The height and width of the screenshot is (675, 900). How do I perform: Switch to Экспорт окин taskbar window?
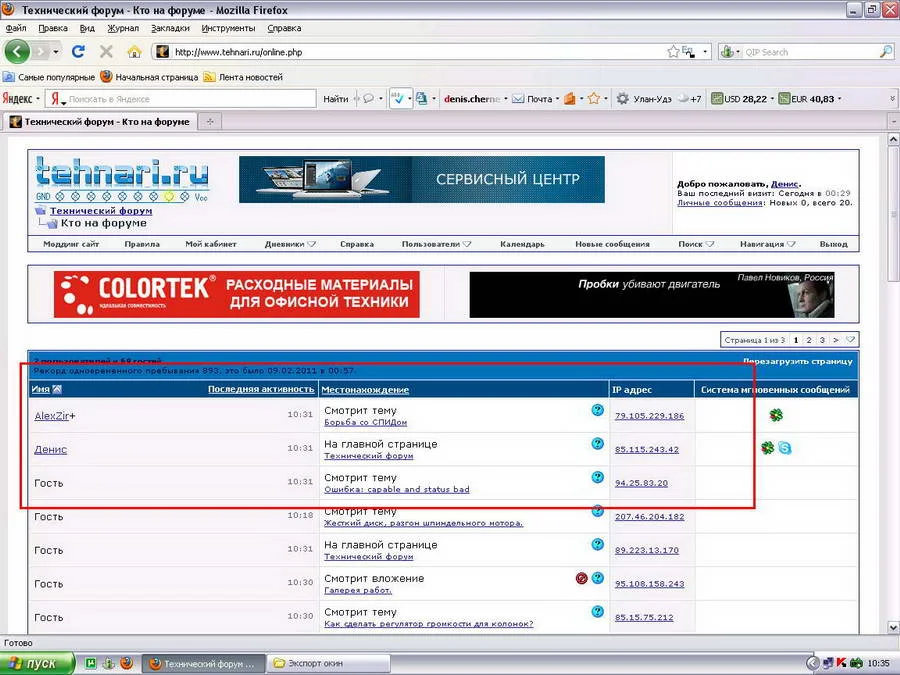(328, 663)
